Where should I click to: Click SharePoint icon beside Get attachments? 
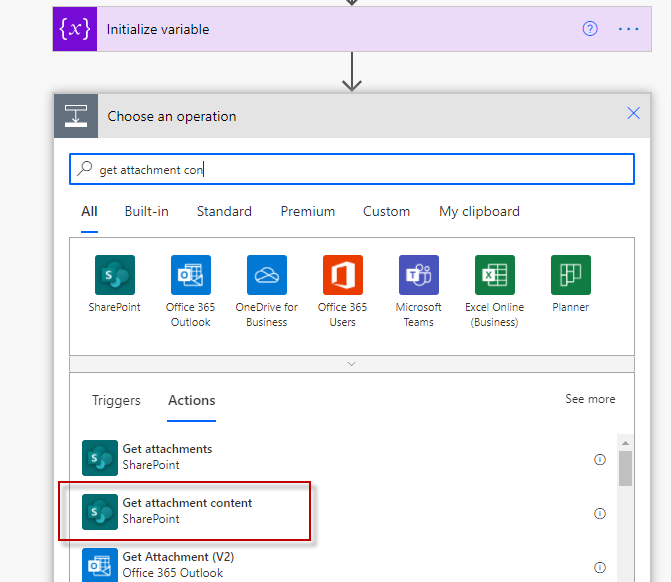(100, 458)
